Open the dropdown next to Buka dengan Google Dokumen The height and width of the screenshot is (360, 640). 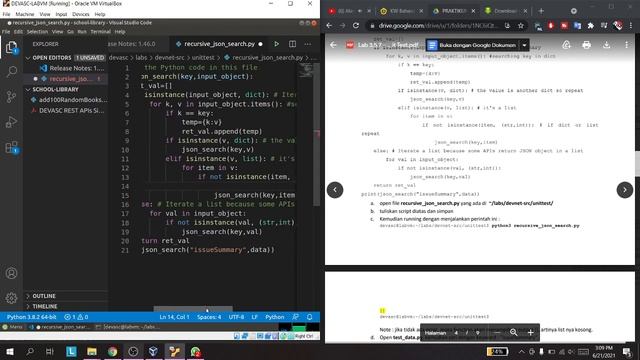(x=524, y=45)
